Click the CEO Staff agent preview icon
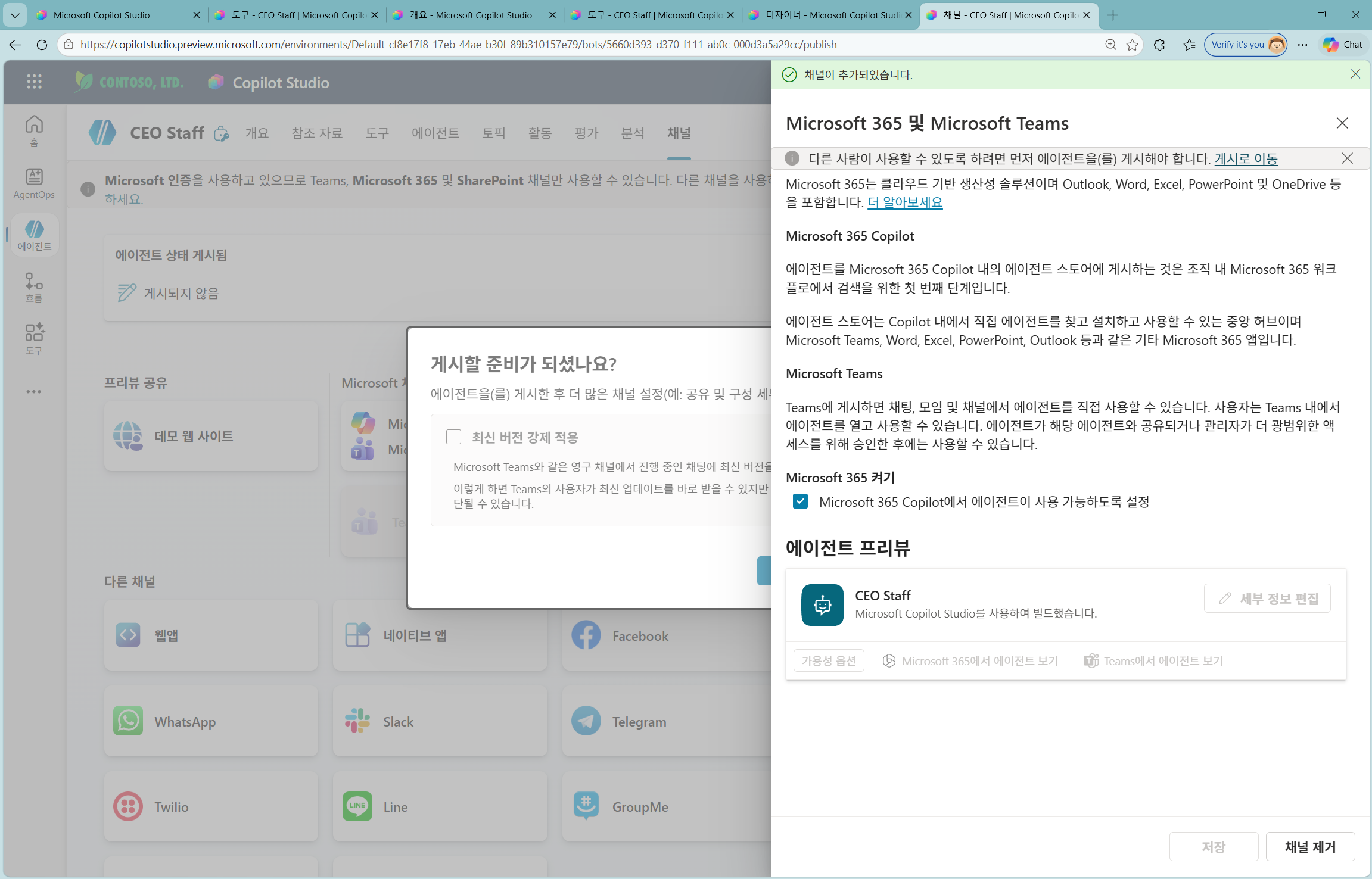This screenshot has width=1372, height=879. 822,605
